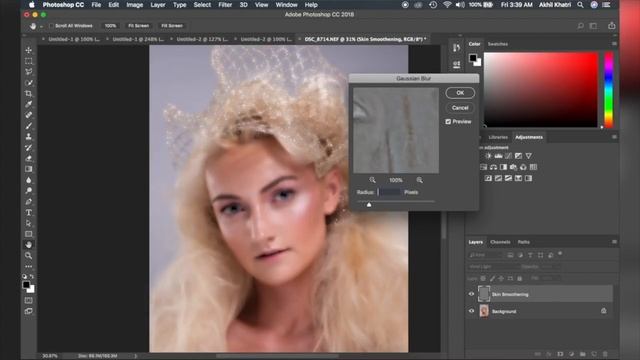The image size is (640, 360).
Task: Hide the Skin Smoothening layer
Action: pyautogui.click(x=471, y=294)
